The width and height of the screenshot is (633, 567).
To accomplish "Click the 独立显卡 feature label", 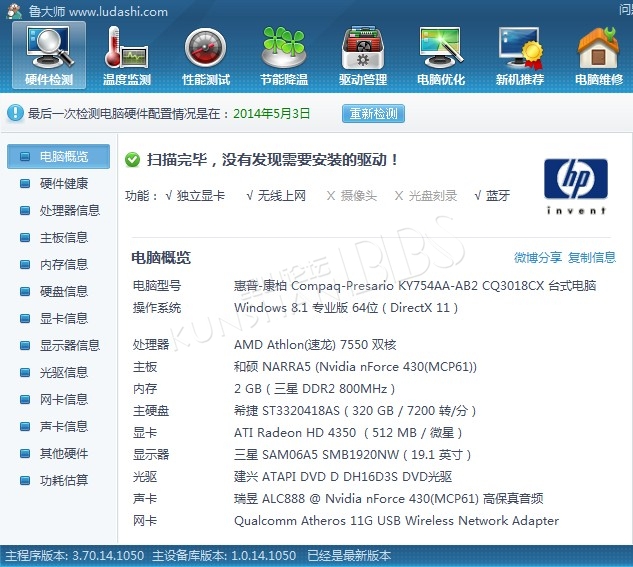I will tap(201, 196).
